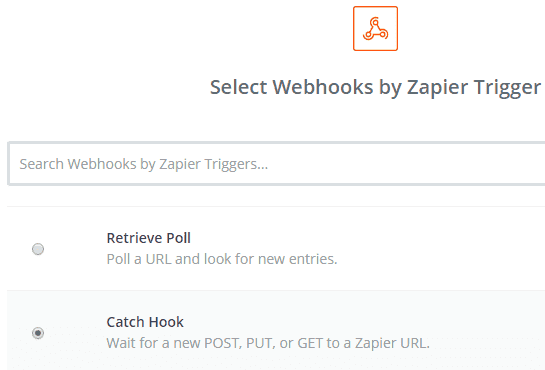Select the Catch Hook radio button

38,333
